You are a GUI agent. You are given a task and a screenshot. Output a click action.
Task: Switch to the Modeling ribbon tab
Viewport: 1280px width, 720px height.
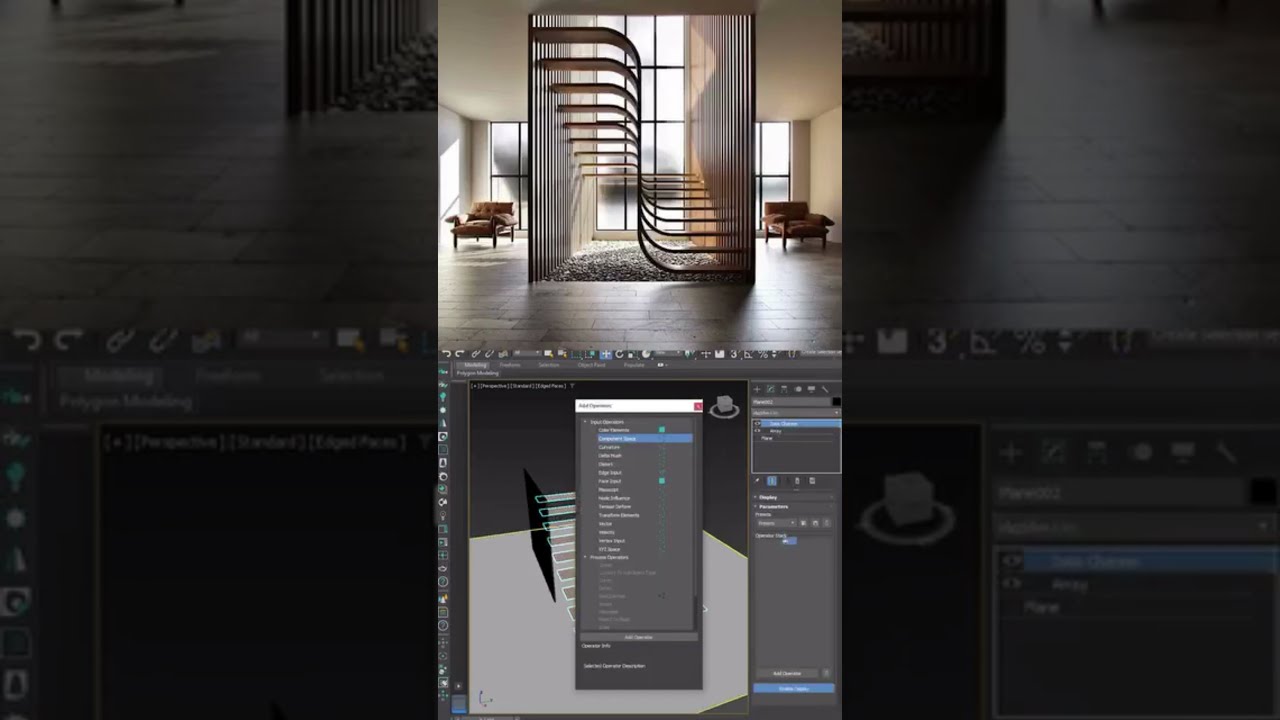[476, 365]
